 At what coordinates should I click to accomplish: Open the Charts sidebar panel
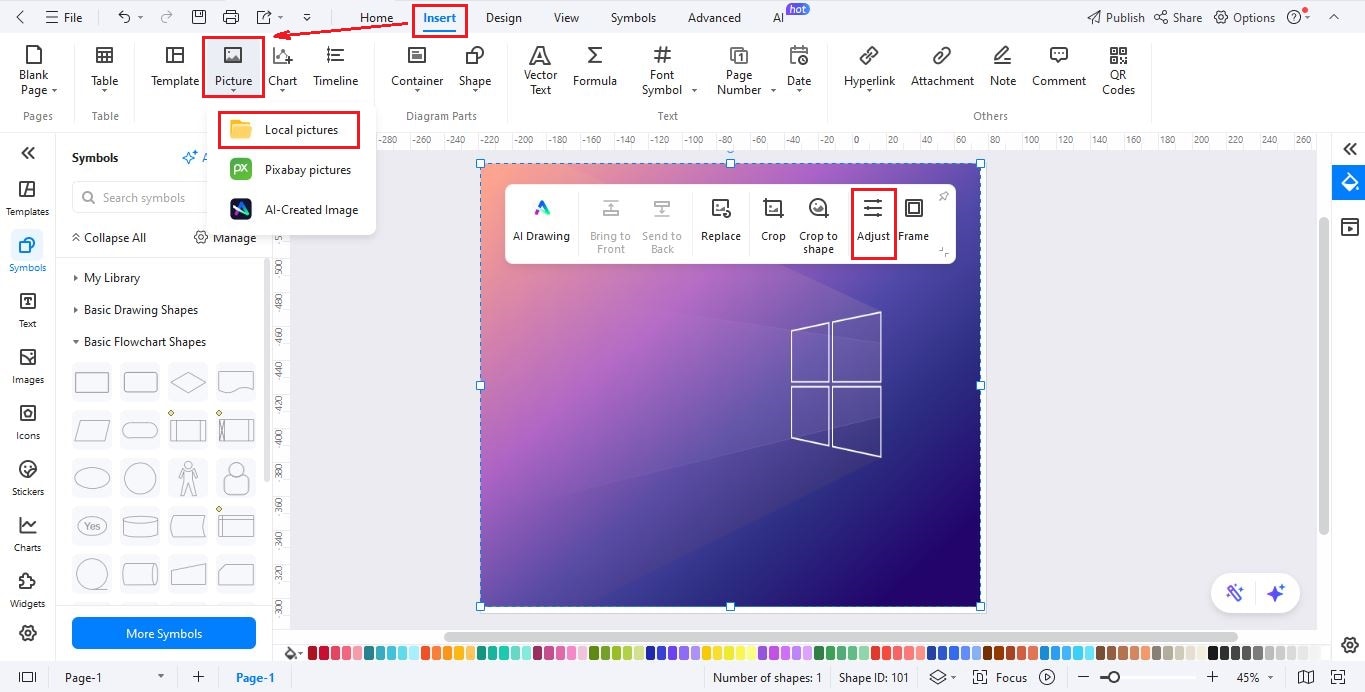pos(27,534)
